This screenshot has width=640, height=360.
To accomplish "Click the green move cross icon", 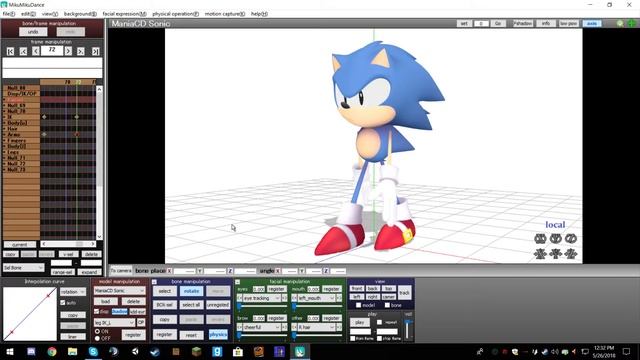I will (631, 23).
